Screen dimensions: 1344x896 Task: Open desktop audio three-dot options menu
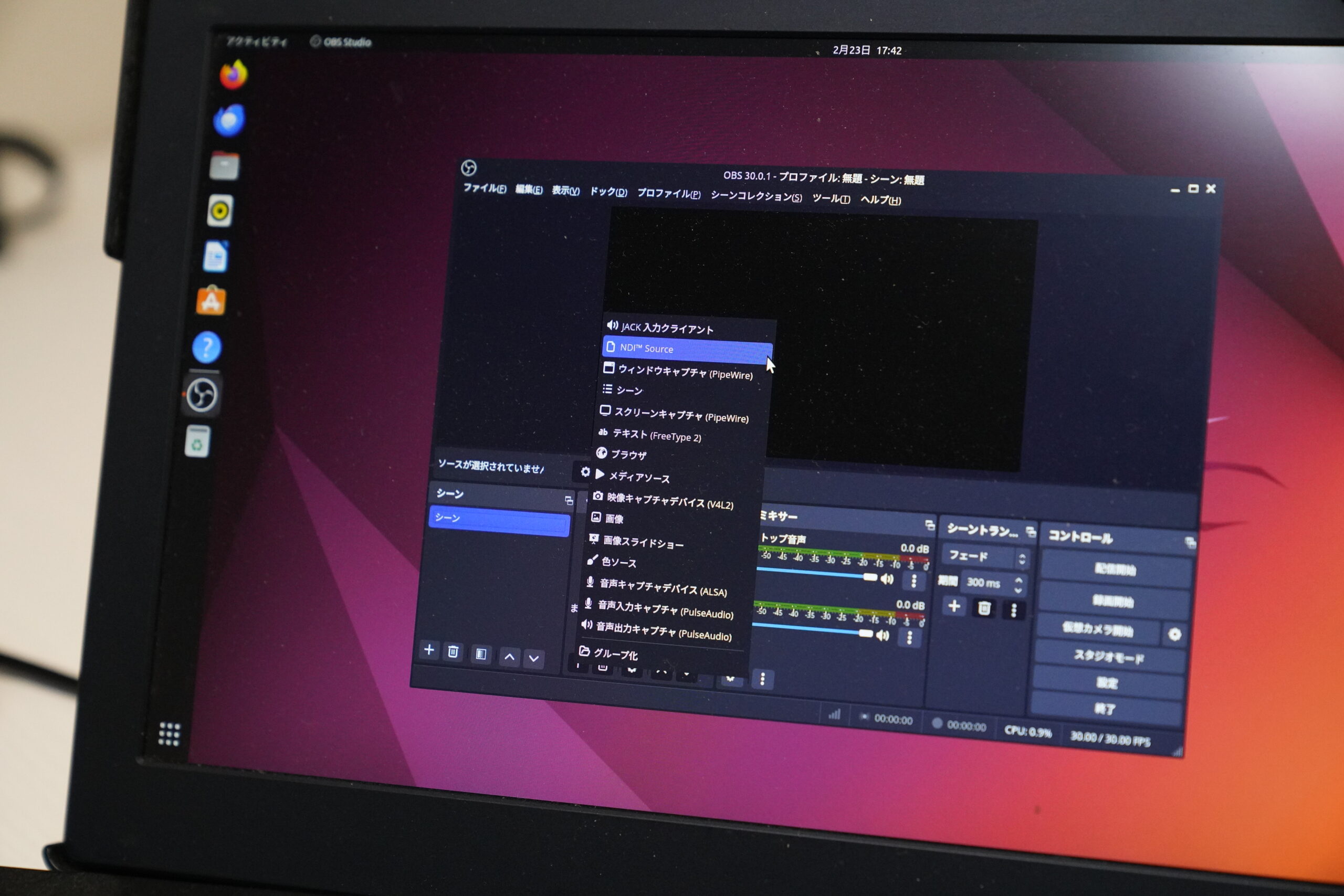tap(913, 582)
